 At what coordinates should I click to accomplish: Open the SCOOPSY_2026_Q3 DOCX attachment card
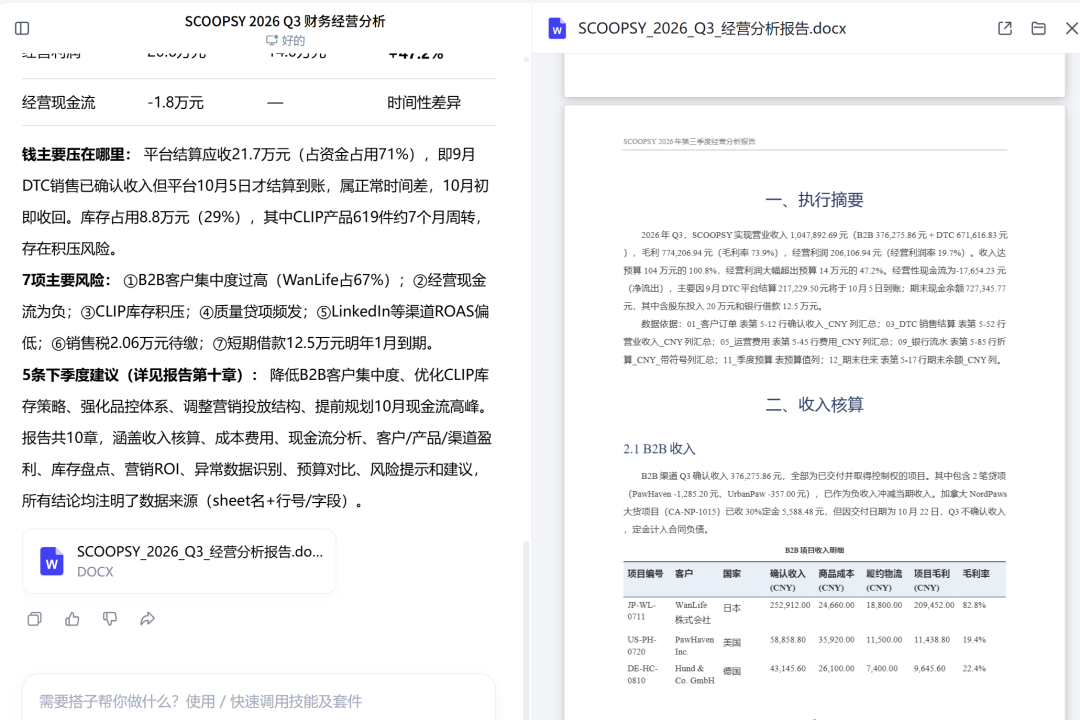(179, 561)
